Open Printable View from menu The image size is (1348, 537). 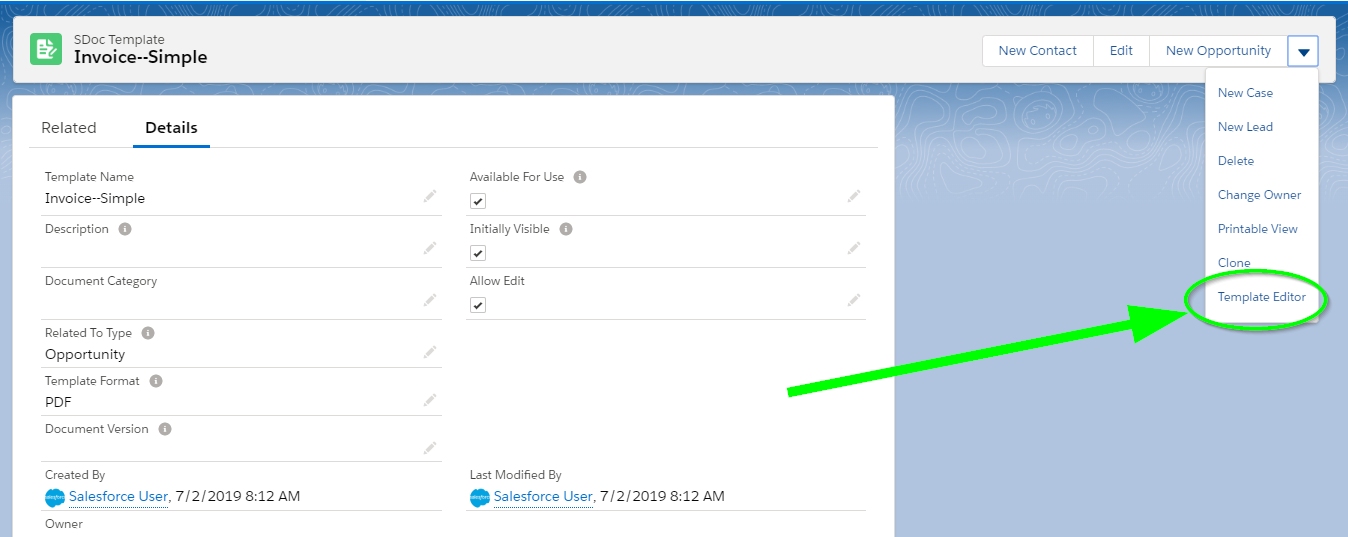click(1257, 229)
